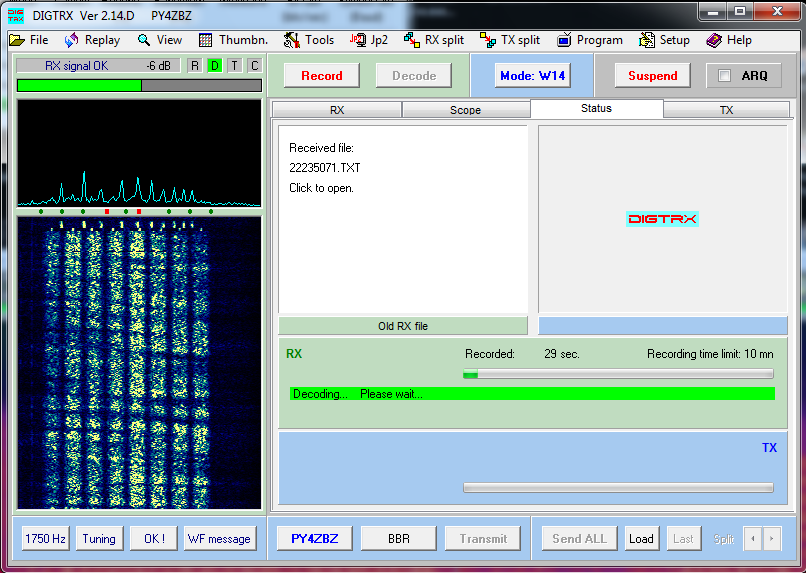Image resolution: width=806 pixels, height=573 pixels.
Task: Toggle the green D indicator button
Action: (214, 66)
